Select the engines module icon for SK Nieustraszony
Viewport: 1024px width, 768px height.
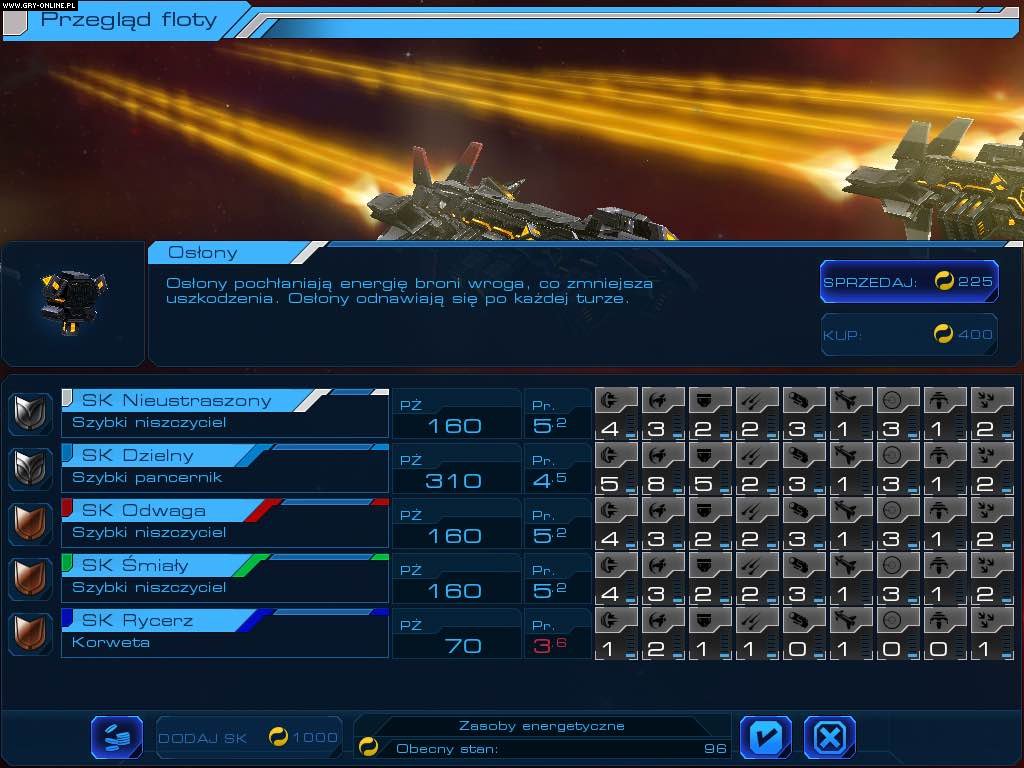tap(616, 400)
